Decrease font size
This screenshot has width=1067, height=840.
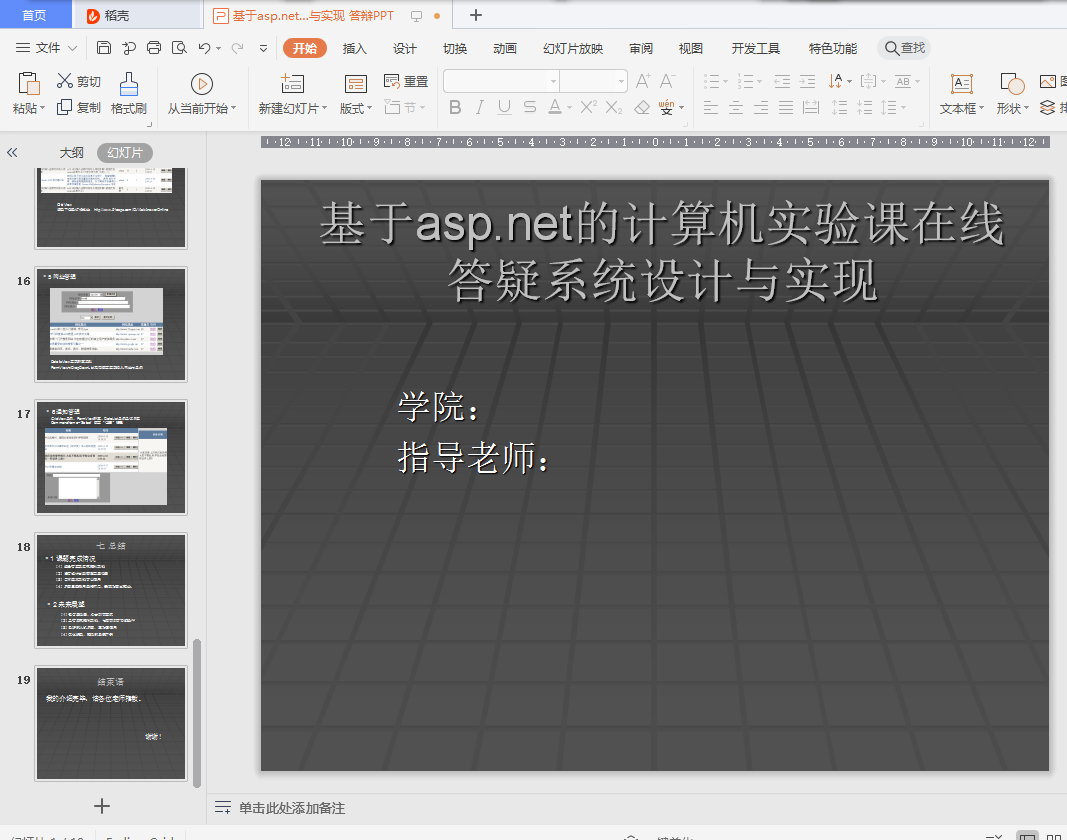[668, 82]
